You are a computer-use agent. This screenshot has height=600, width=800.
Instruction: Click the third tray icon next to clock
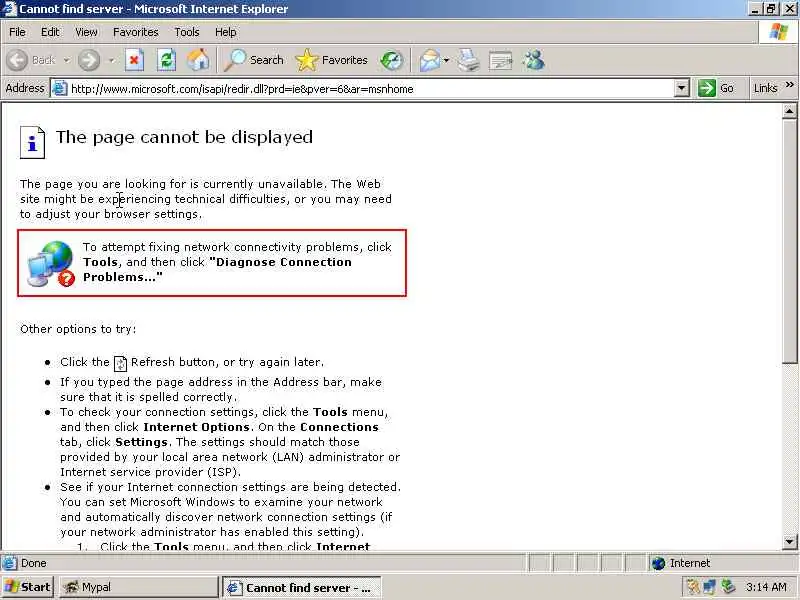(728, 587)
